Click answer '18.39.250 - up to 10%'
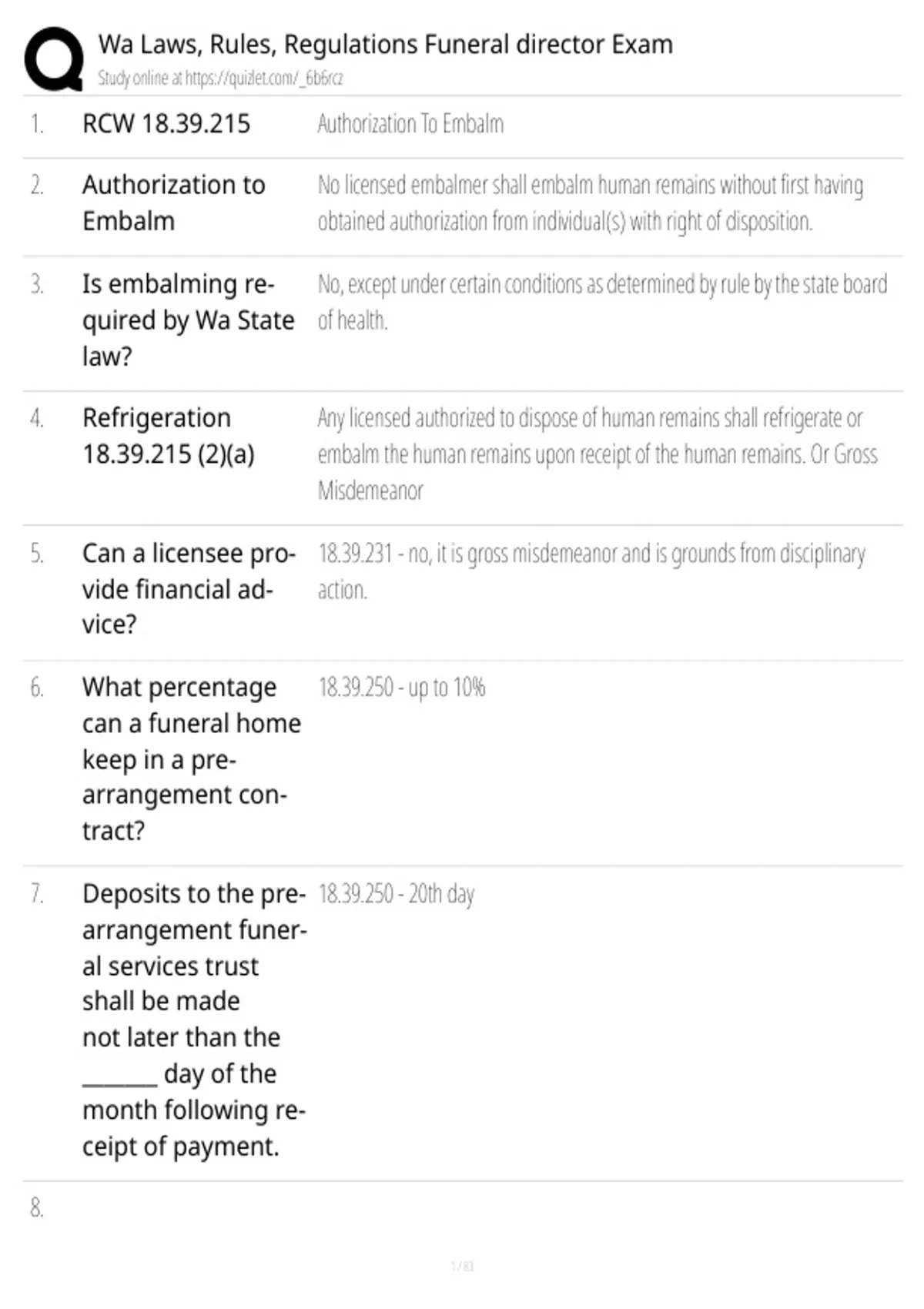 click(401, 687)
